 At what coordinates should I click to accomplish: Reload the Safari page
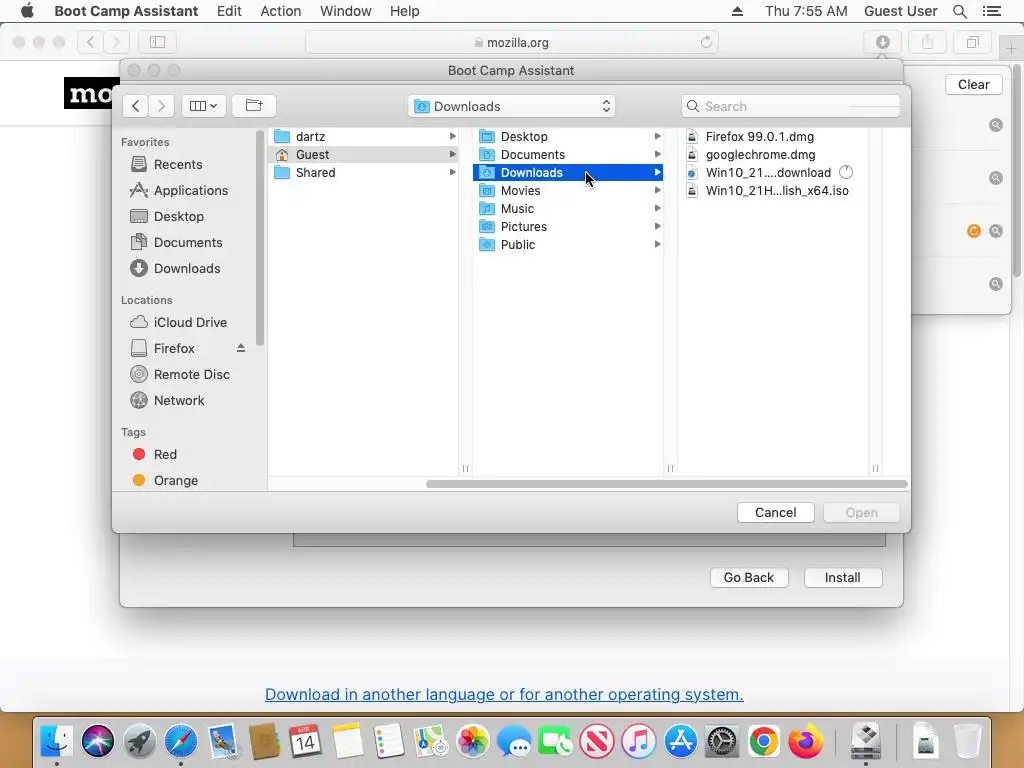point(706,42)
